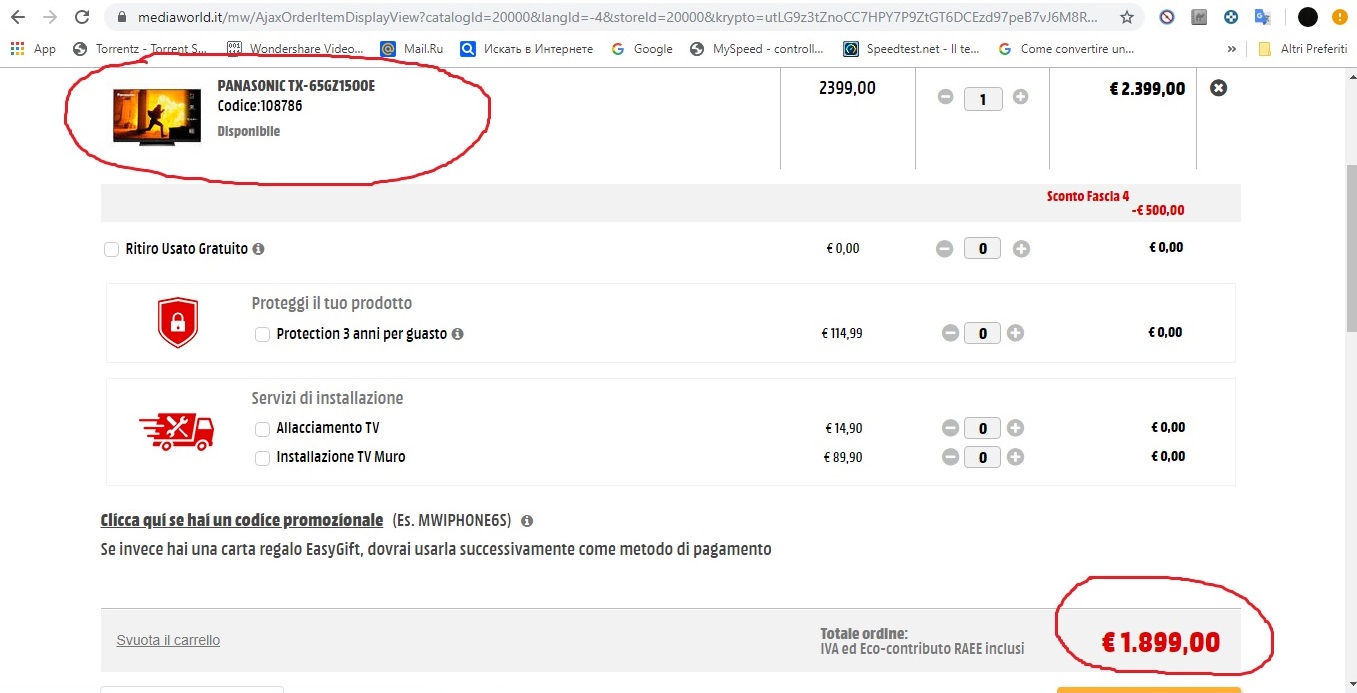Go back to the previous page
Viewport: 1357px width, 693px height.
click(x=18, y=17)
